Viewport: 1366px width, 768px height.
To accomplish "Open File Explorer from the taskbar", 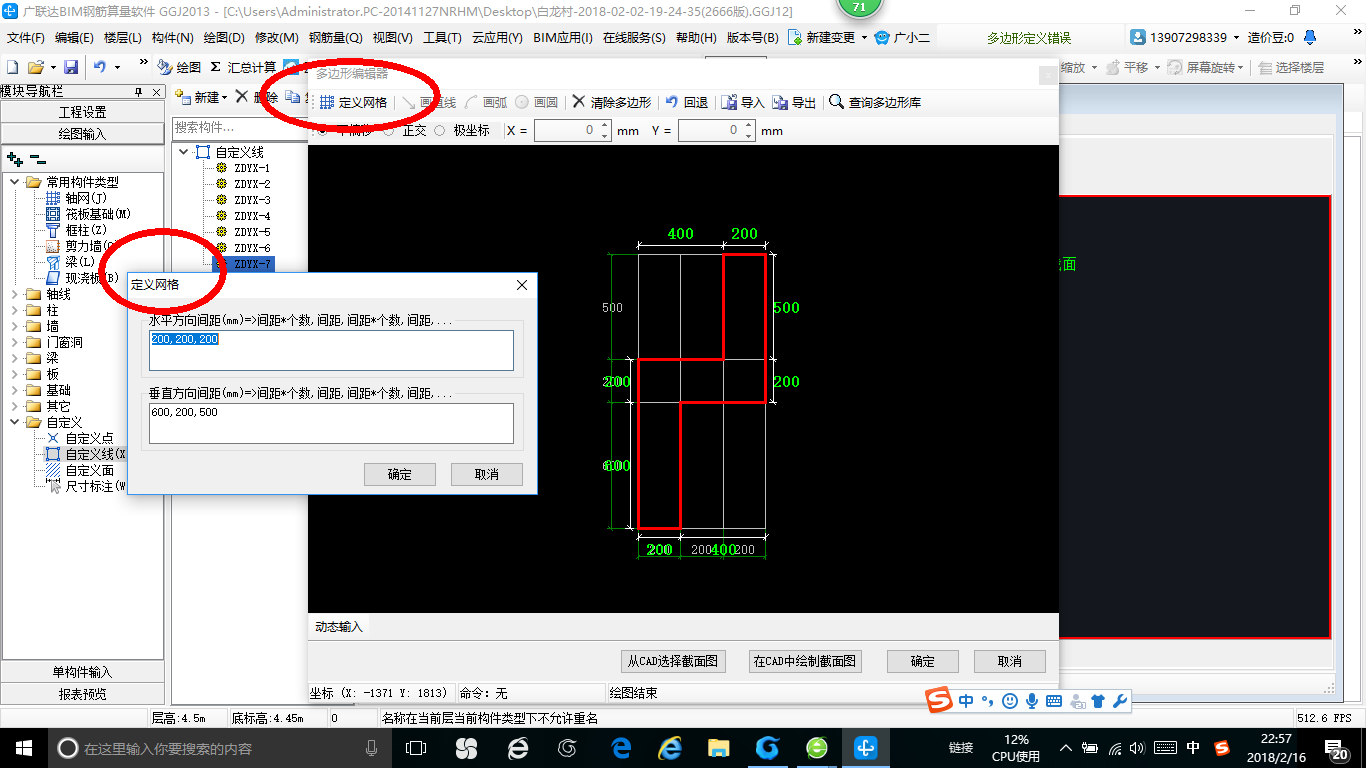I will point(718,747).
